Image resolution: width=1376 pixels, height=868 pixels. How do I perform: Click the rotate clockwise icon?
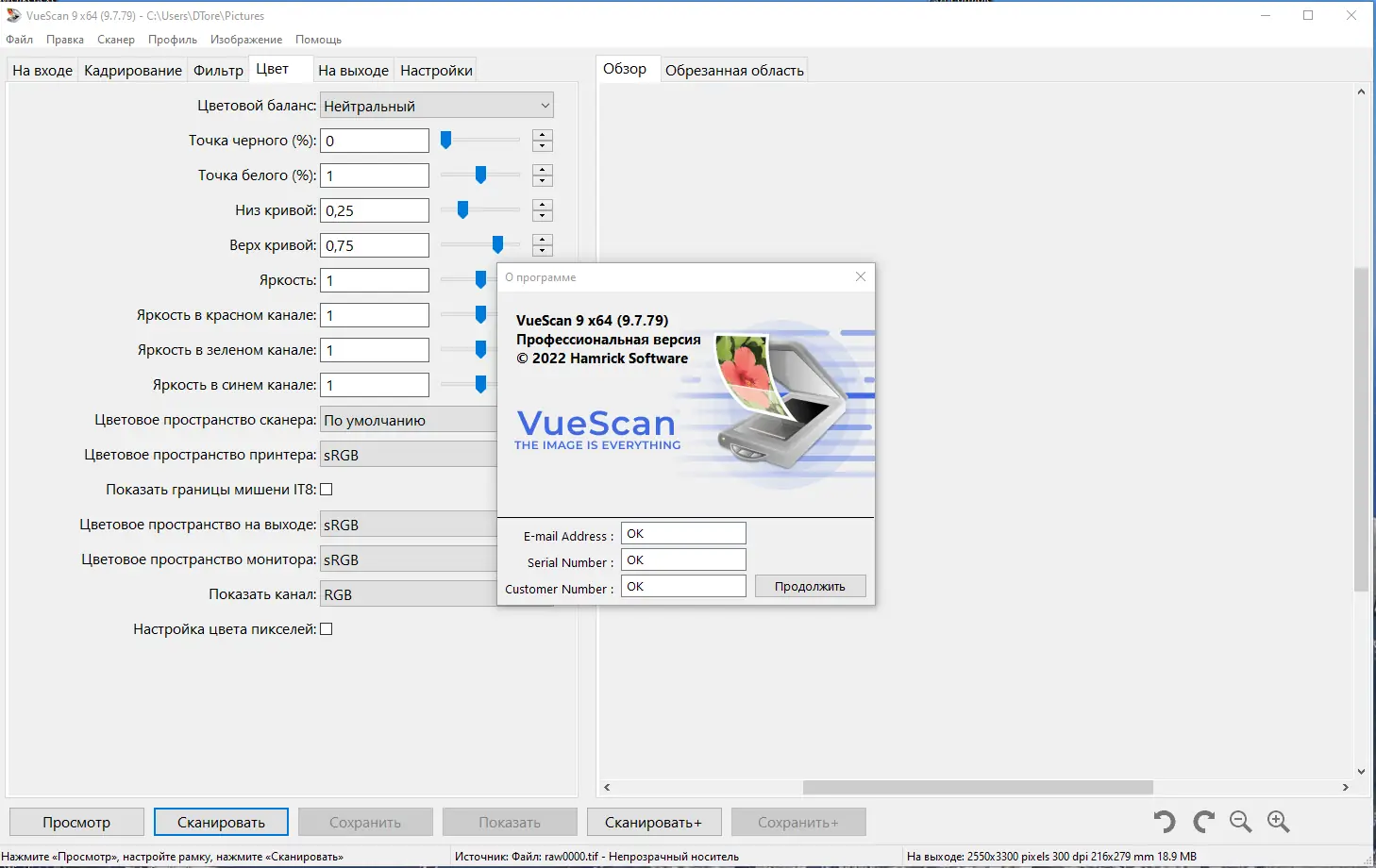pos(1202,821)
